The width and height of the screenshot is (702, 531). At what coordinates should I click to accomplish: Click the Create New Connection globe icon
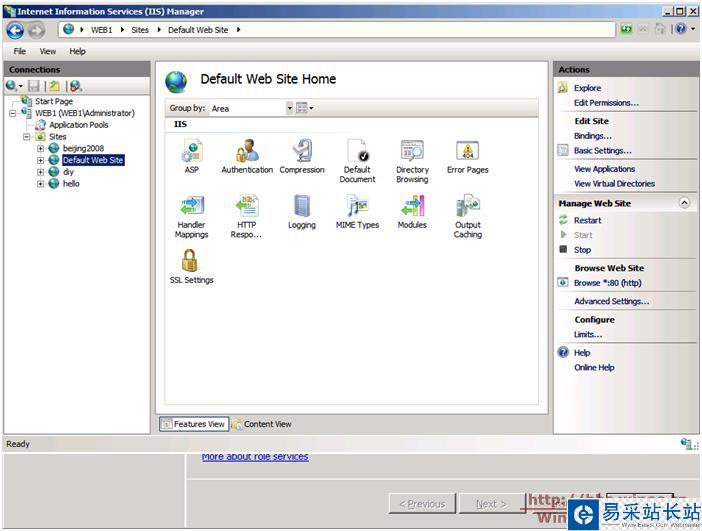click(x=12, y=86)
